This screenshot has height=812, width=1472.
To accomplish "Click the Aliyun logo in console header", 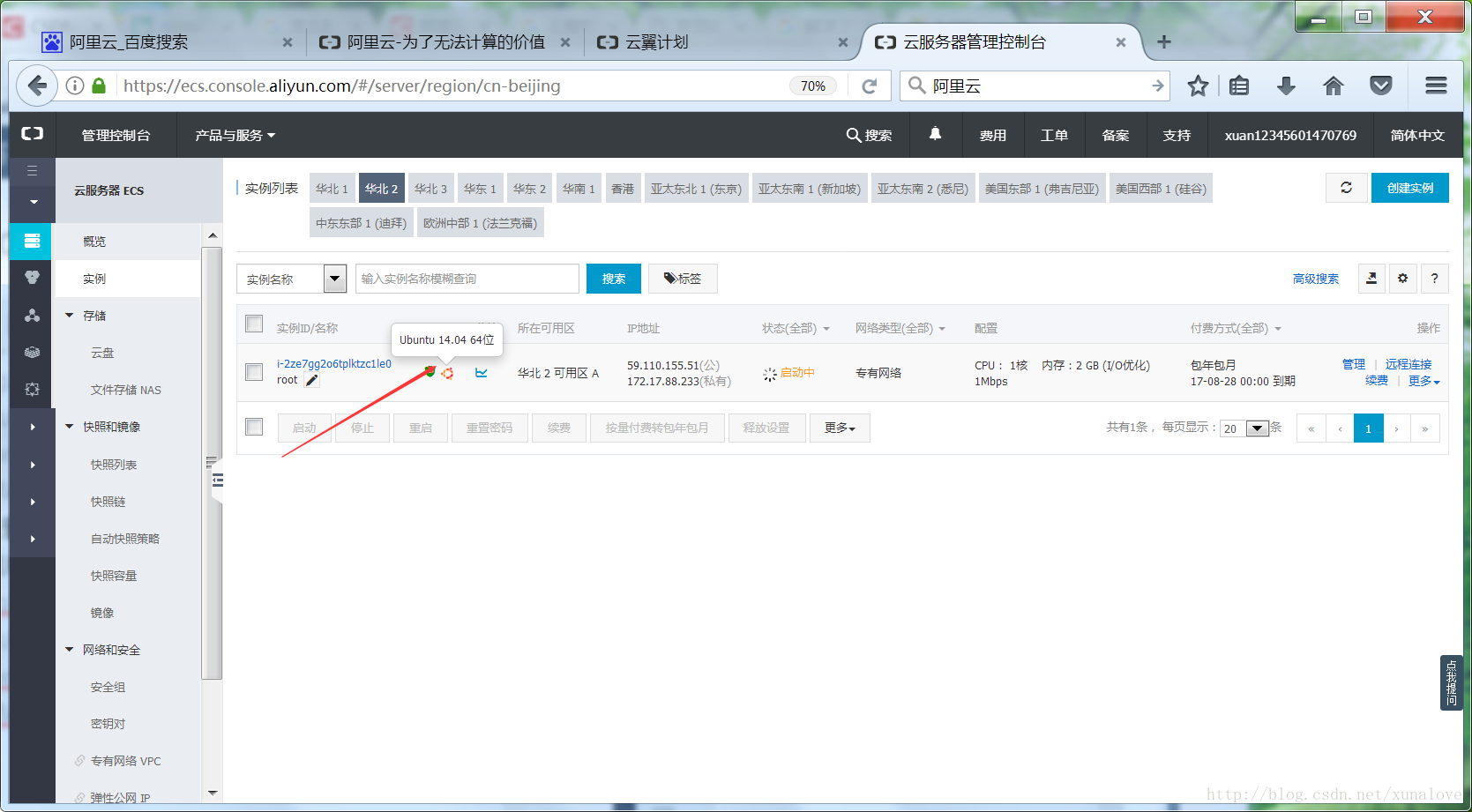I will 33,134.
